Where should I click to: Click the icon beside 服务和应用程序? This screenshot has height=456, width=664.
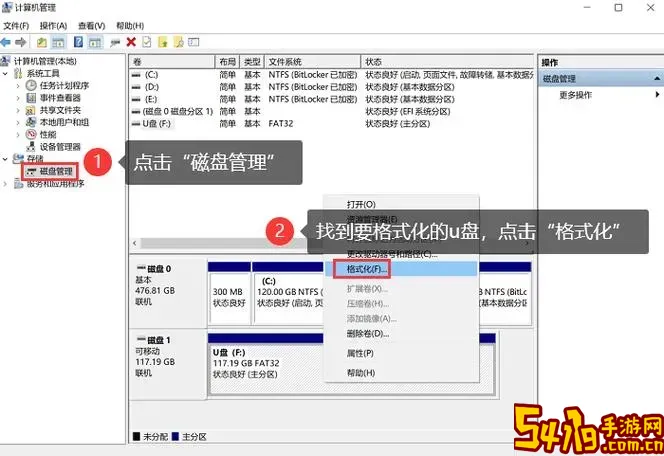tap(18, 184)
